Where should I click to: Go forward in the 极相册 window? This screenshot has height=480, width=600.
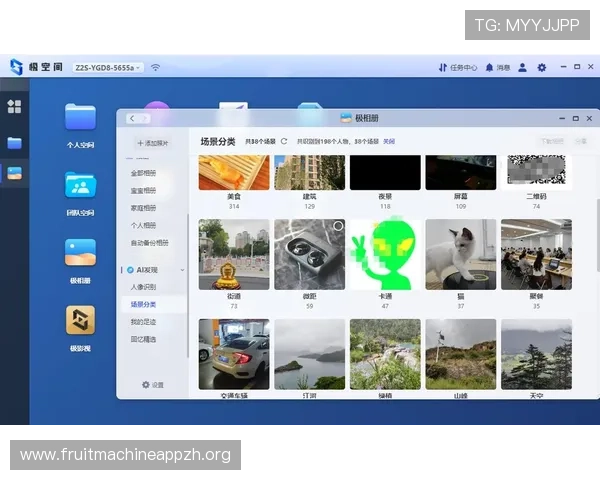[x=145, y=119]
